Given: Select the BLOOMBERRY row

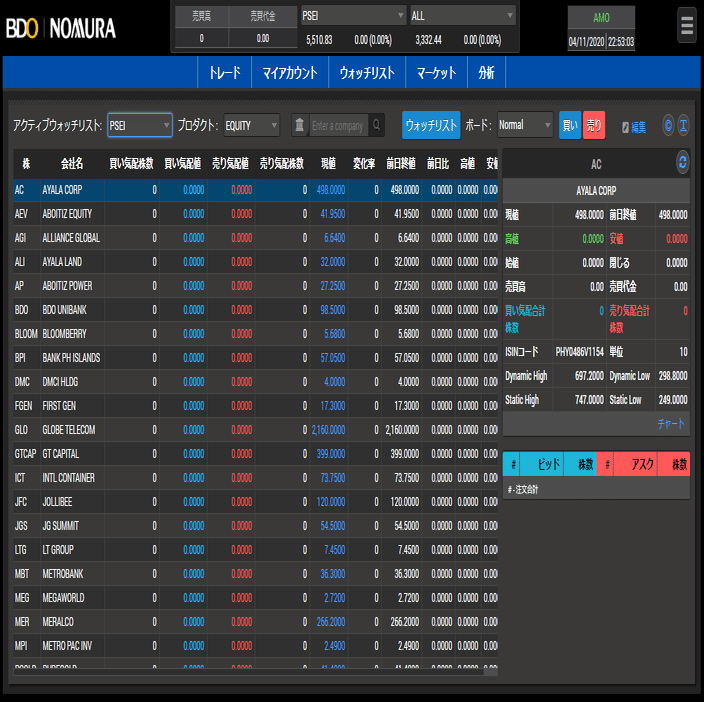Looking at the screenshot, I should point(255,334).
